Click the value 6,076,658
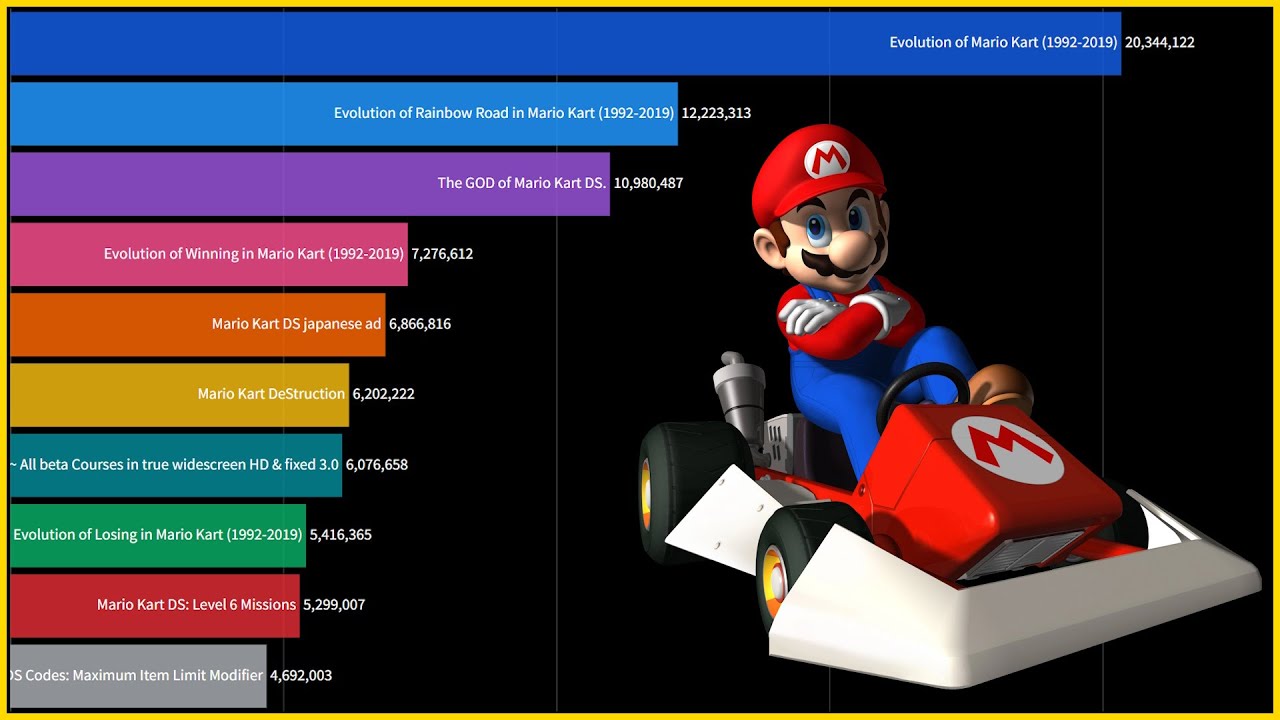Image resolution: width=1280 pixels, height=720 pixels. pos(377,465)
